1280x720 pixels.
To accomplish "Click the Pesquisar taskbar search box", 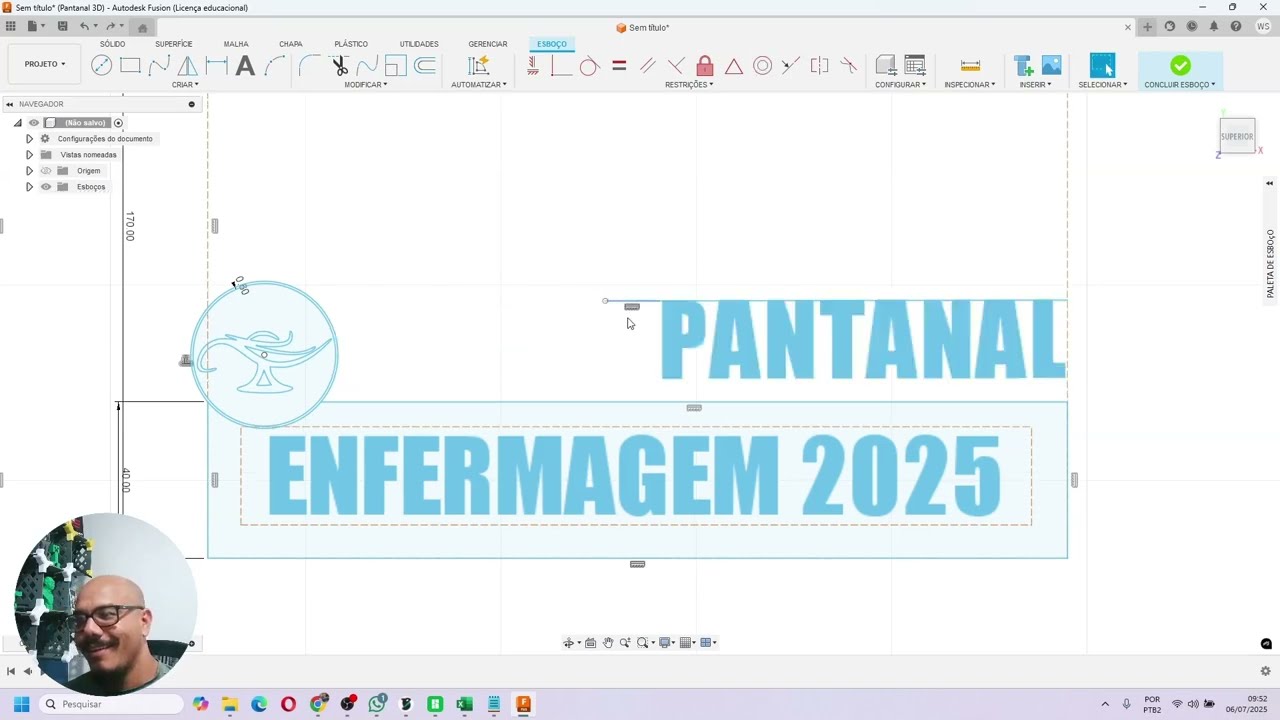I will (x=111, y=704).
